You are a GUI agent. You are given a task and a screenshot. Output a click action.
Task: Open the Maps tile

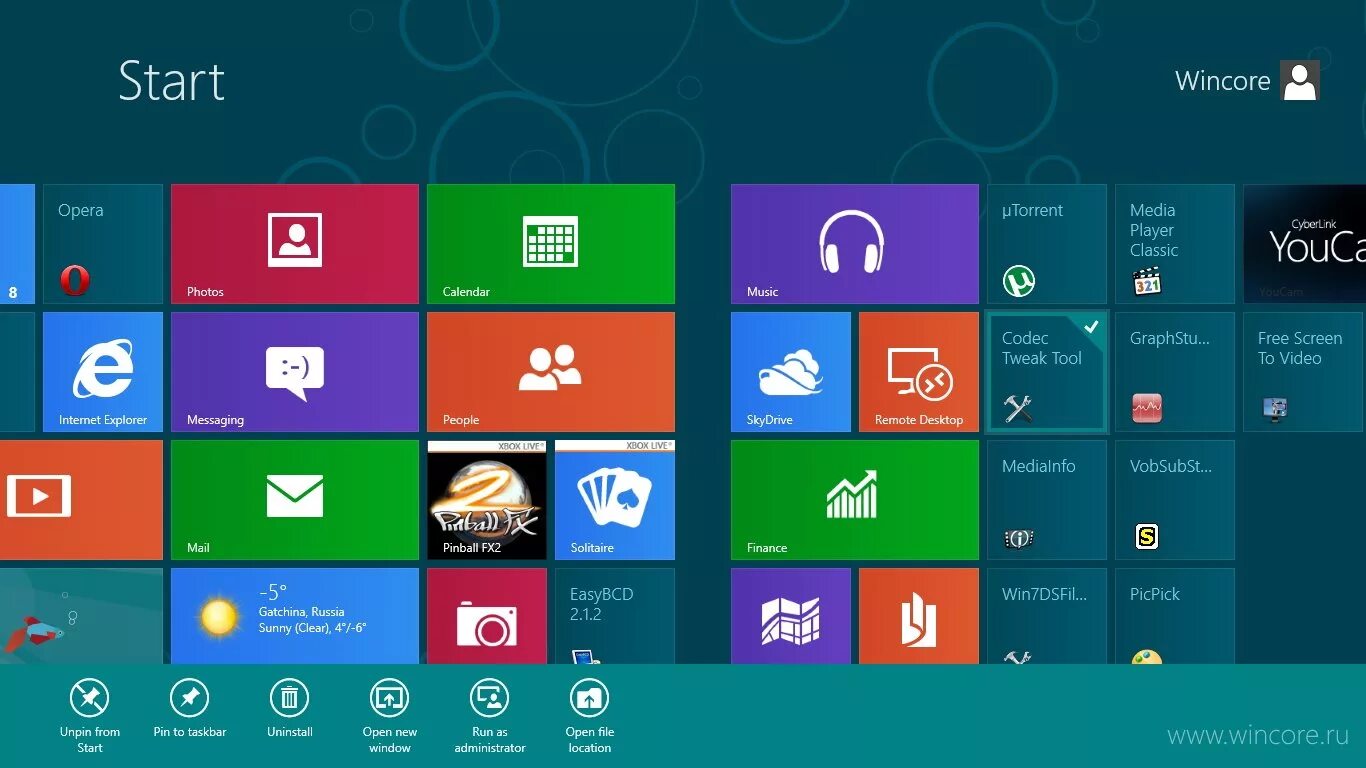point(791,616)
